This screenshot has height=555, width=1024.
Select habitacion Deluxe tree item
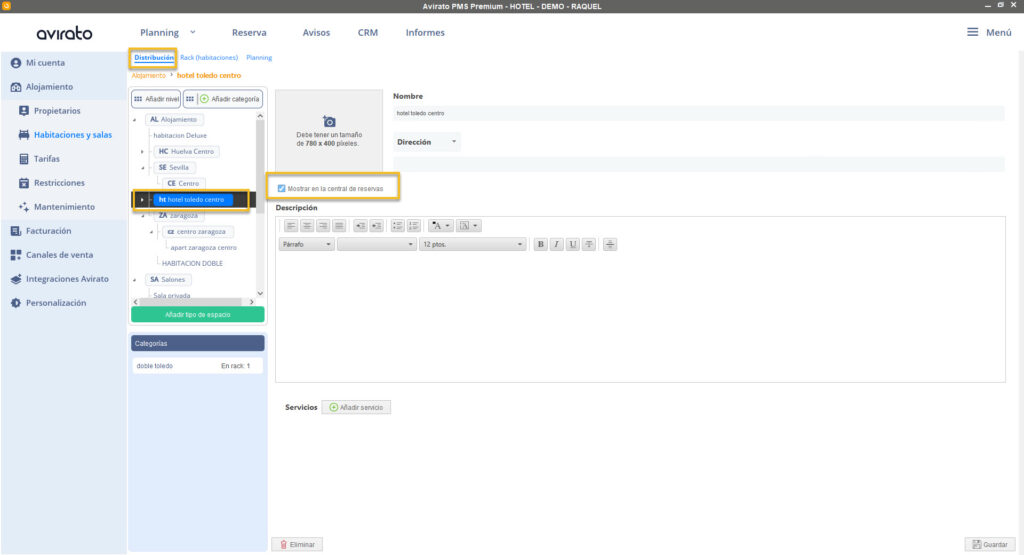(180, 136)
